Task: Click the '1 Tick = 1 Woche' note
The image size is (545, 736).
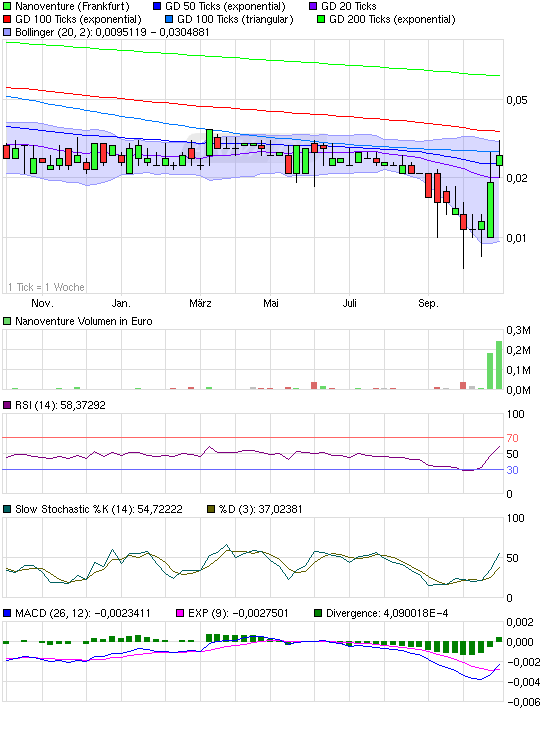Action: tap(46, 287)
